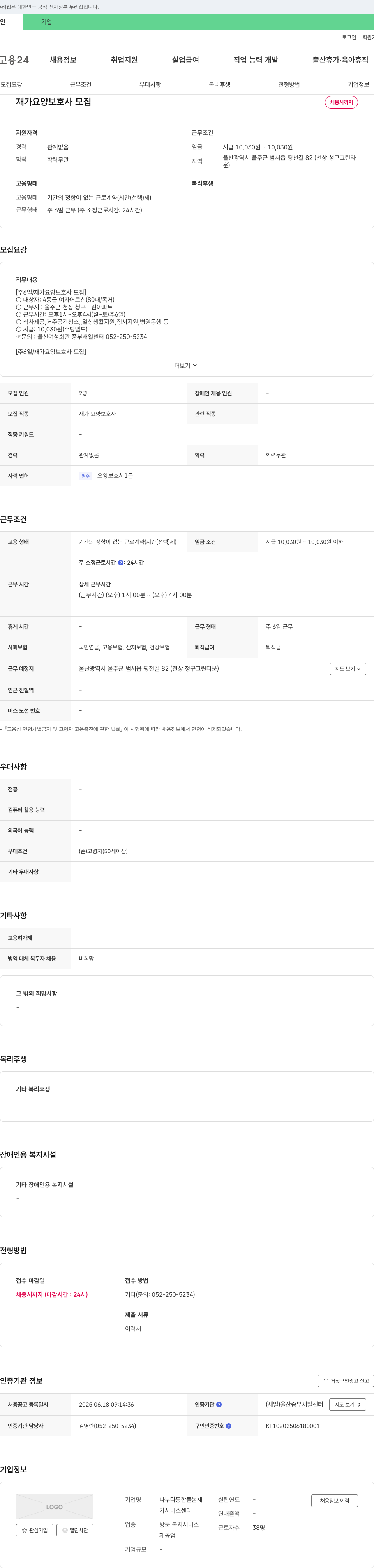Click the 필수 badge beside 요양보호사1급
Viewport: 374px width, 1568px height.
point(85,476)
